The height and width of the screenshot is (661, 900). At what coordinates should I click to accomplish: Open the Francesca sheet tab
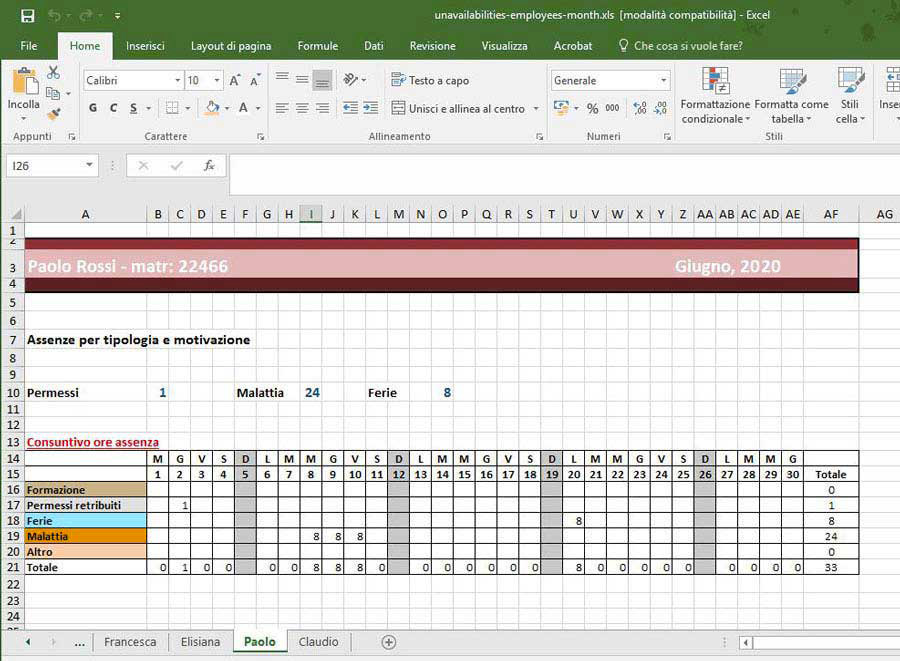click(130, 642)
